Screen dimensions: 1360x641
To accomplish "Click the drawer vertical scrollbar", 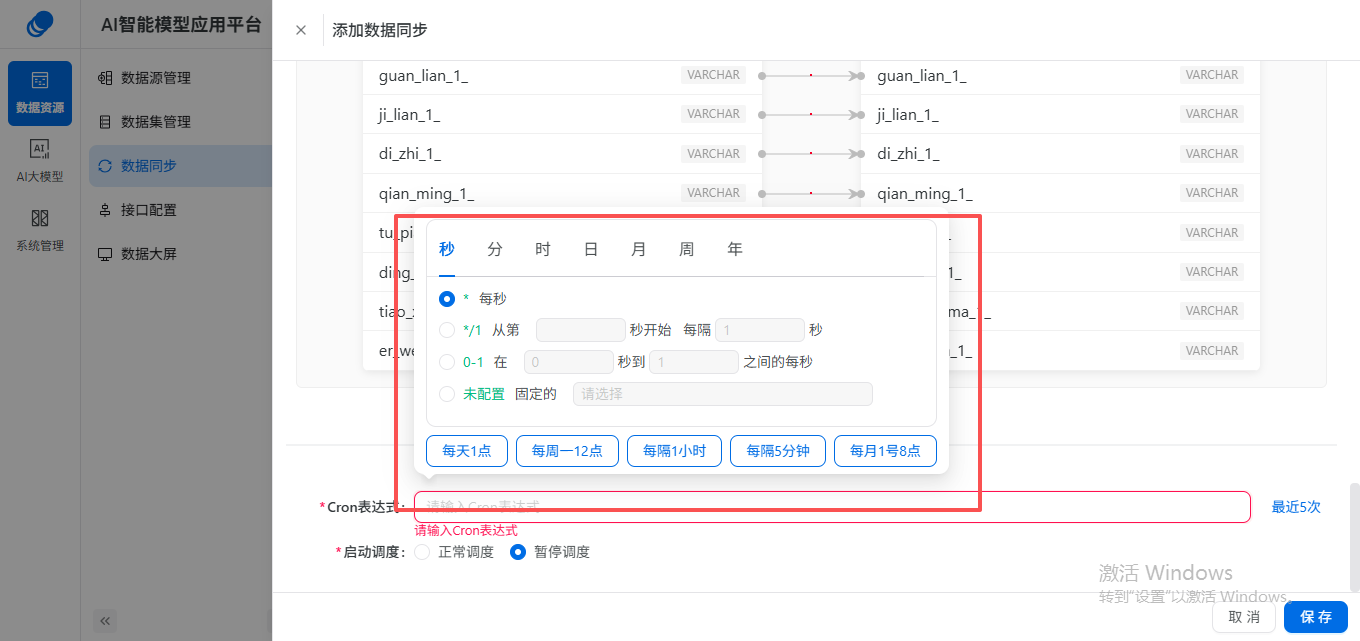I will click(1355, 535).
